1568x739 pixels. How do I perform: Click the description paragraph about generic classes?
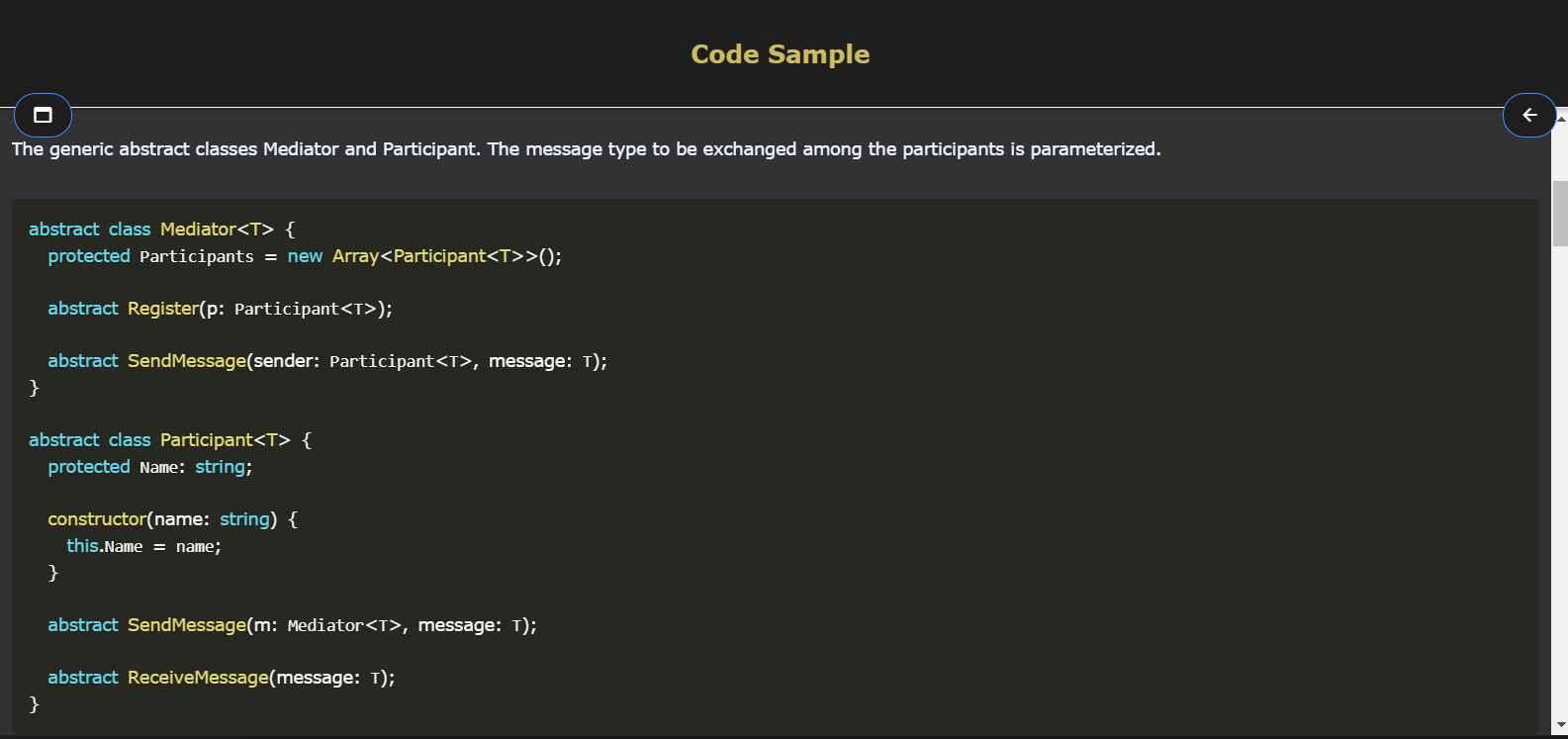click(x=586, y=149)
